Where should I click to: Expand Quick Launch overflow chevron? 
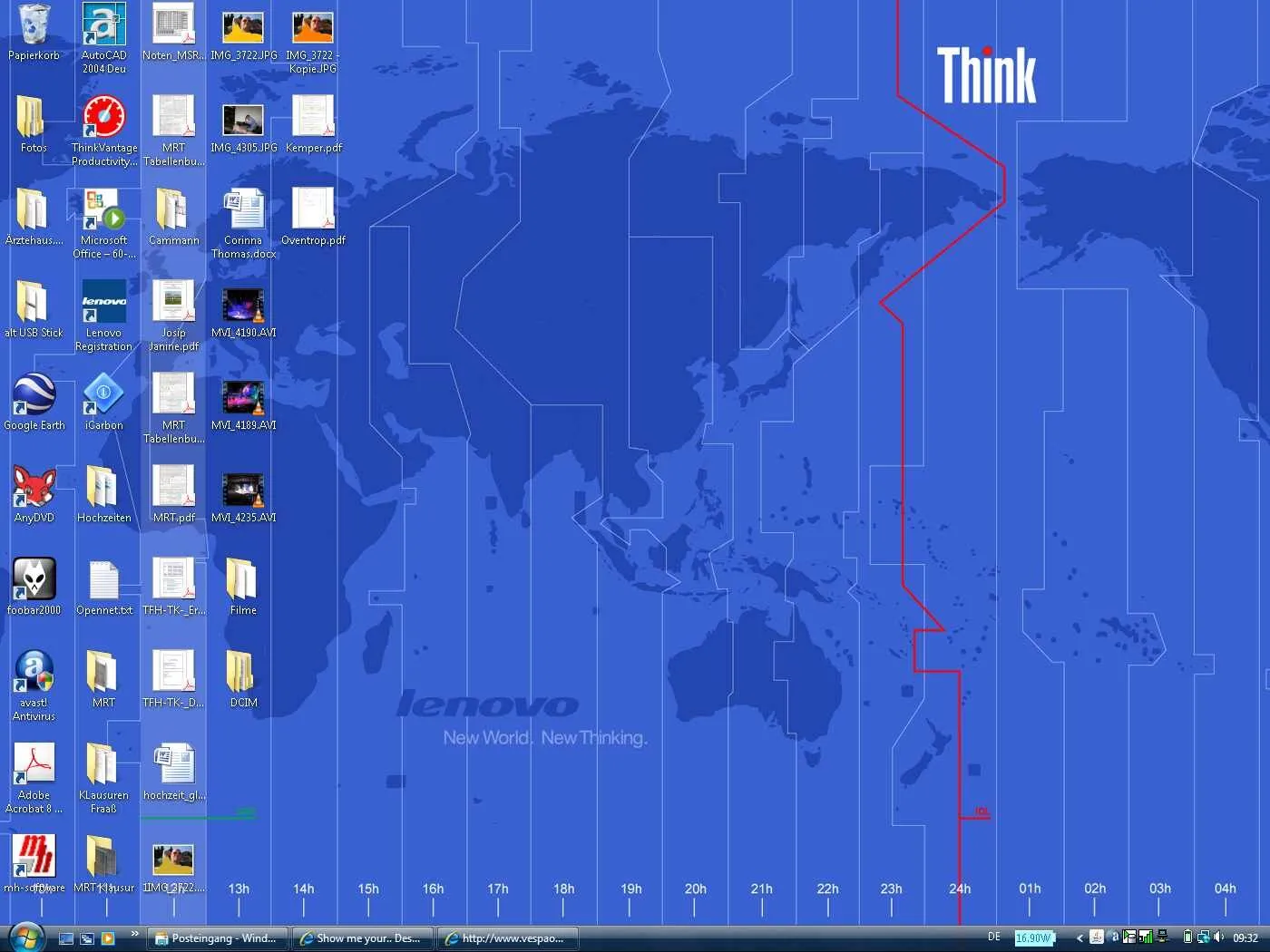click(x=135, y=933)
